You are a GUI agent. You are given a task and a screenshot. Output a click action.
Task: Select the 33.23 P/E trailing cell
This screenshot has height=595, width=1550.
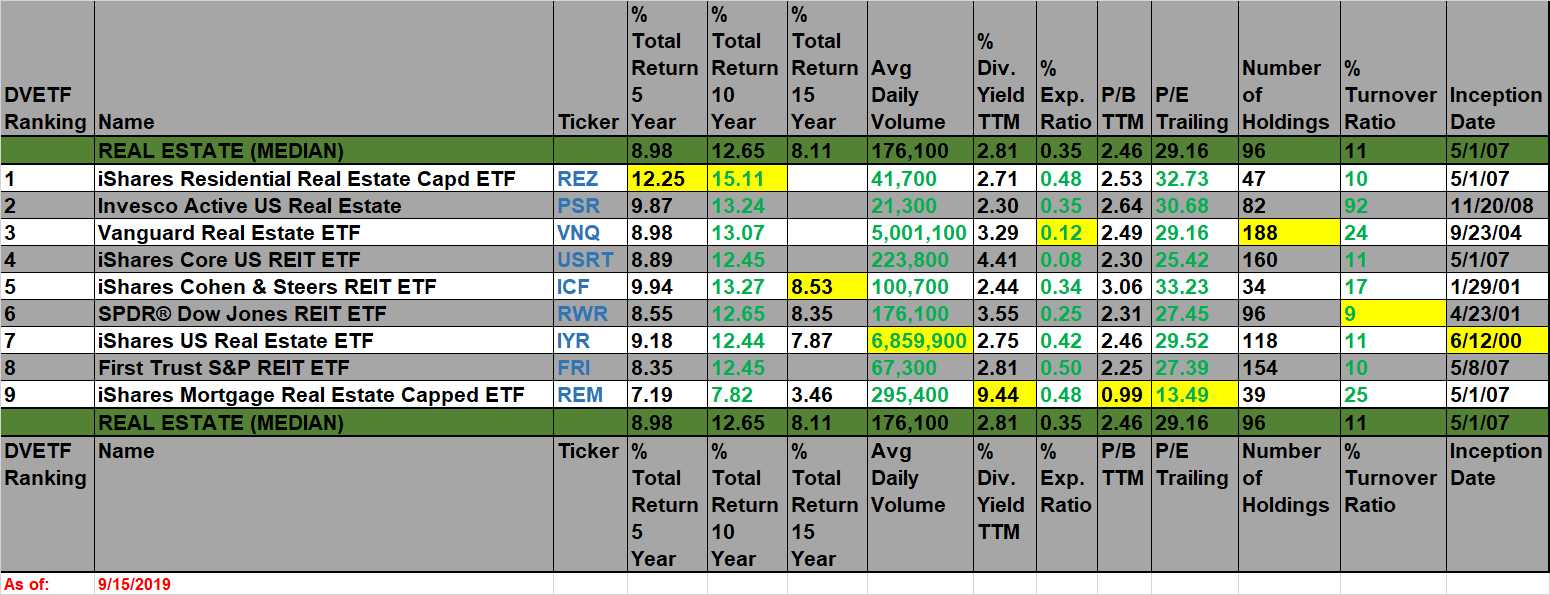point(1195,287)
